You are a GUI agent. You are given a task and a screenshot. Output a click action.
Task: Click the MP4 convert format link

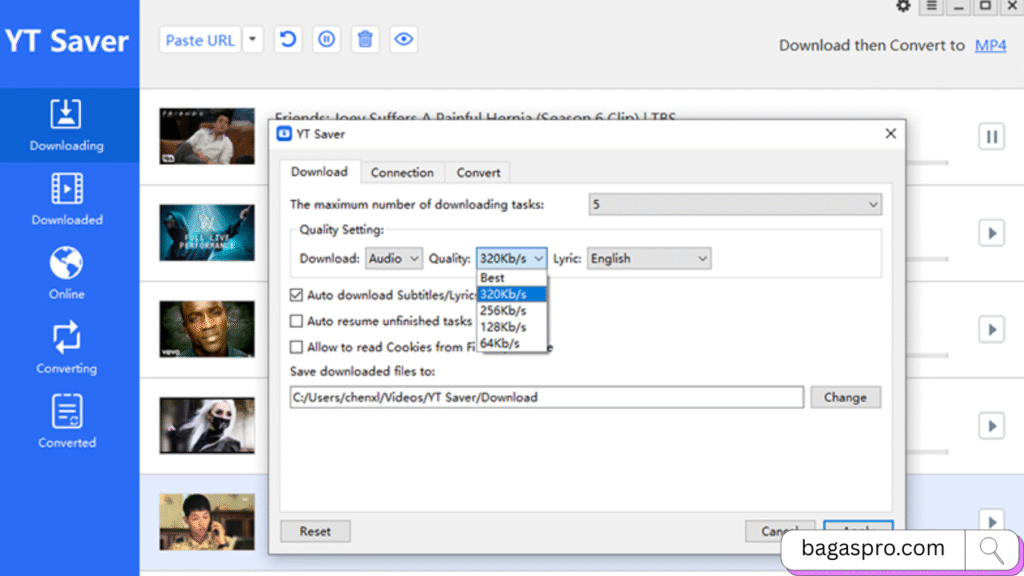coord(990,45)
